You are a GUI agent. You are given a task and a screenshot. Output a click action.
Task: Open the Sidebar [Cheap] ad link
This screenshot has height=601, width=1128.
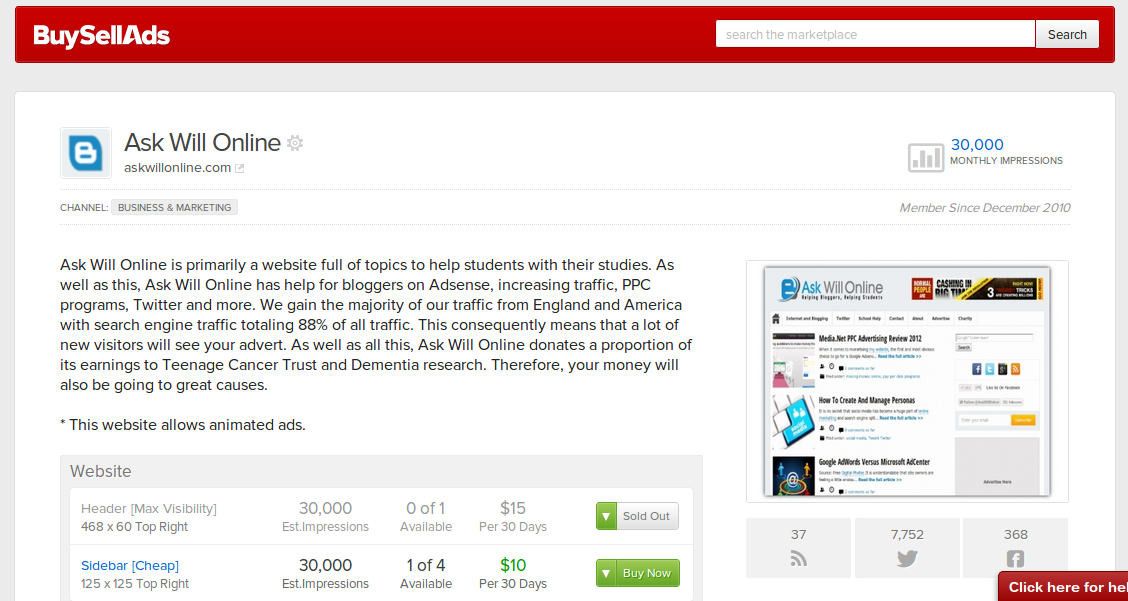click(x=130, y=565)
